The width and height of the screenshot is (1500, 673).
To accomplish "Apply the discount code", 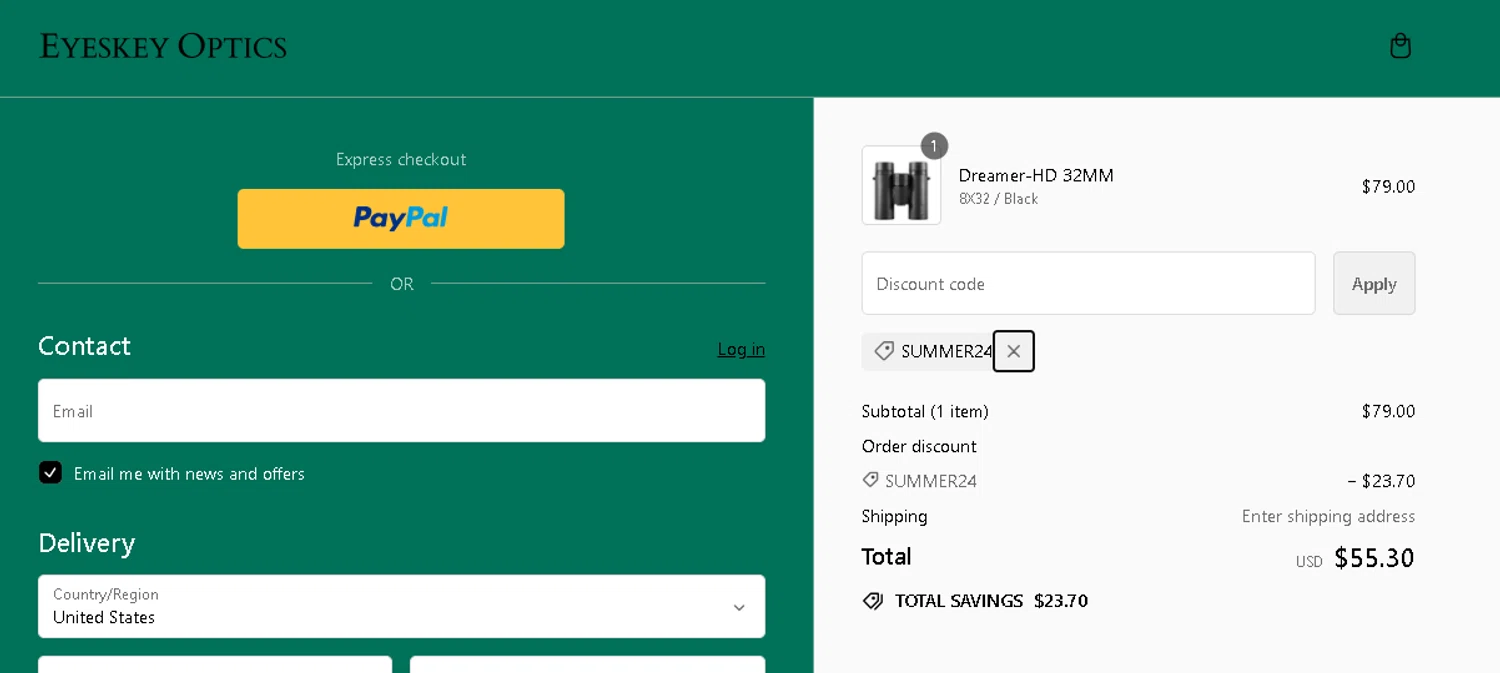I will pos(1374,283).
